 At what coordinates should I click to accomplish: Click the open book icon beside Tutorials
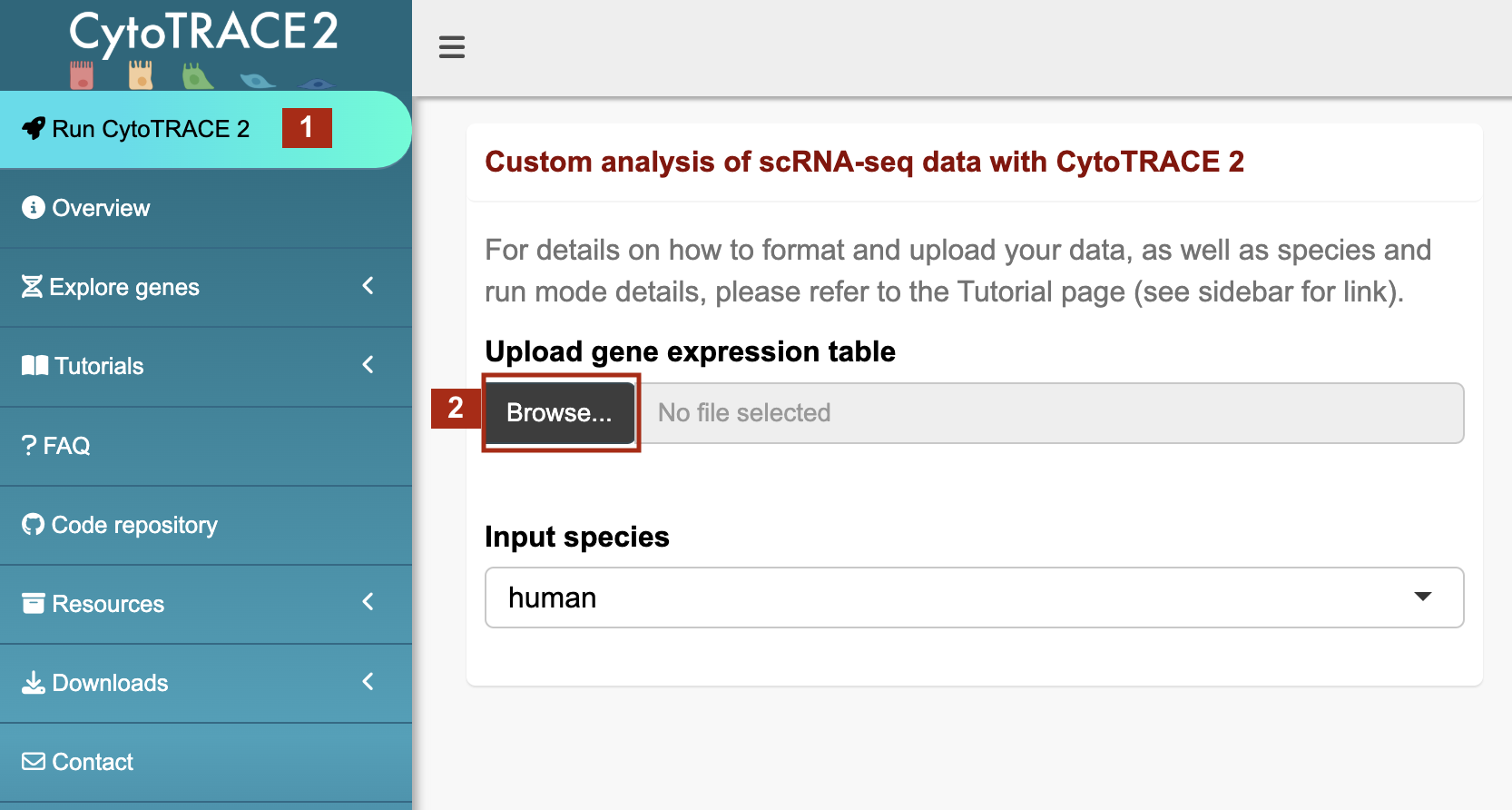coord(34,366)
